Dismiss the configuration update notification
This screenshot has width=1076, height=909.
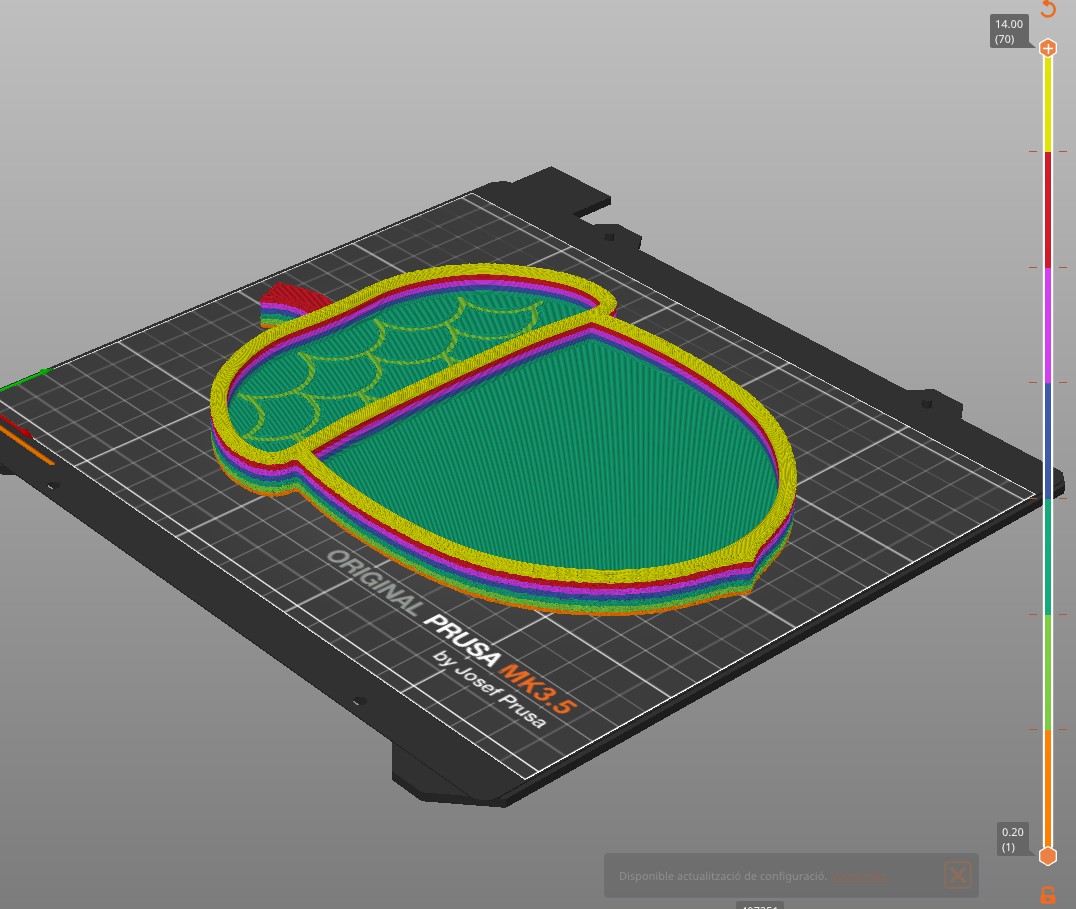(958, 875)
